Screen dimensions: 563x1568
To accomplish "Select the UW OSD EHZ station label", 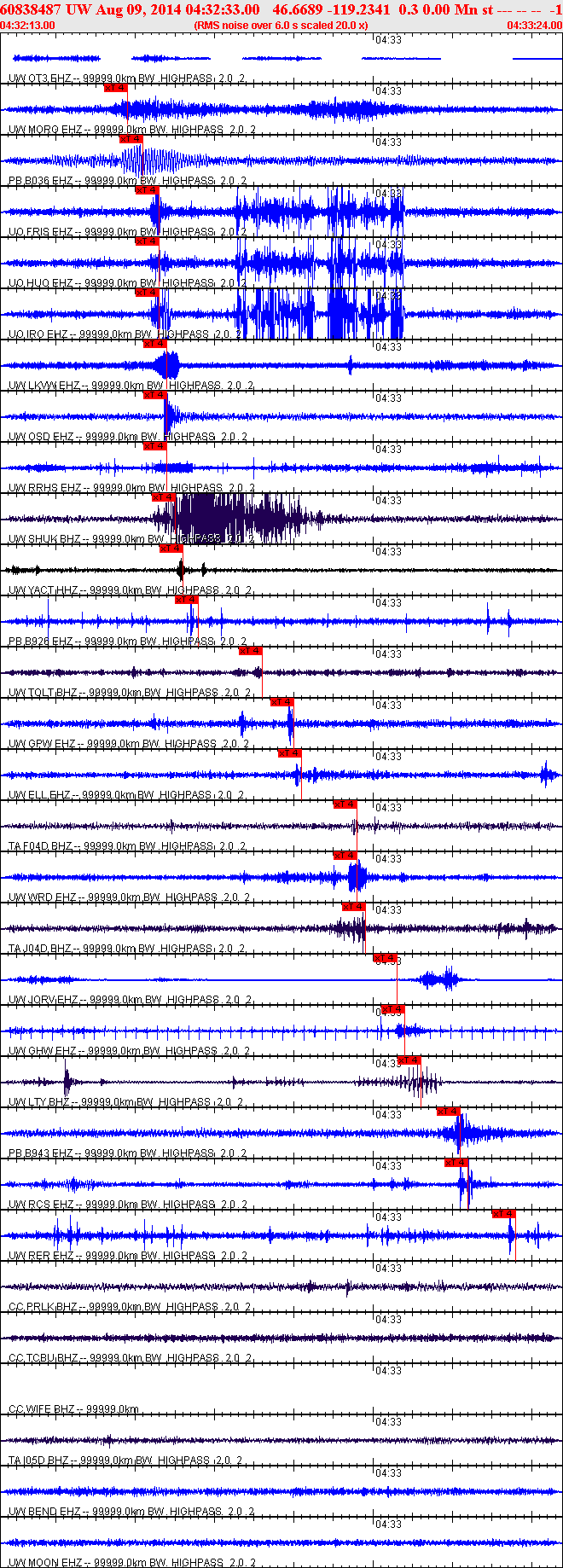I will click(42, 436).
